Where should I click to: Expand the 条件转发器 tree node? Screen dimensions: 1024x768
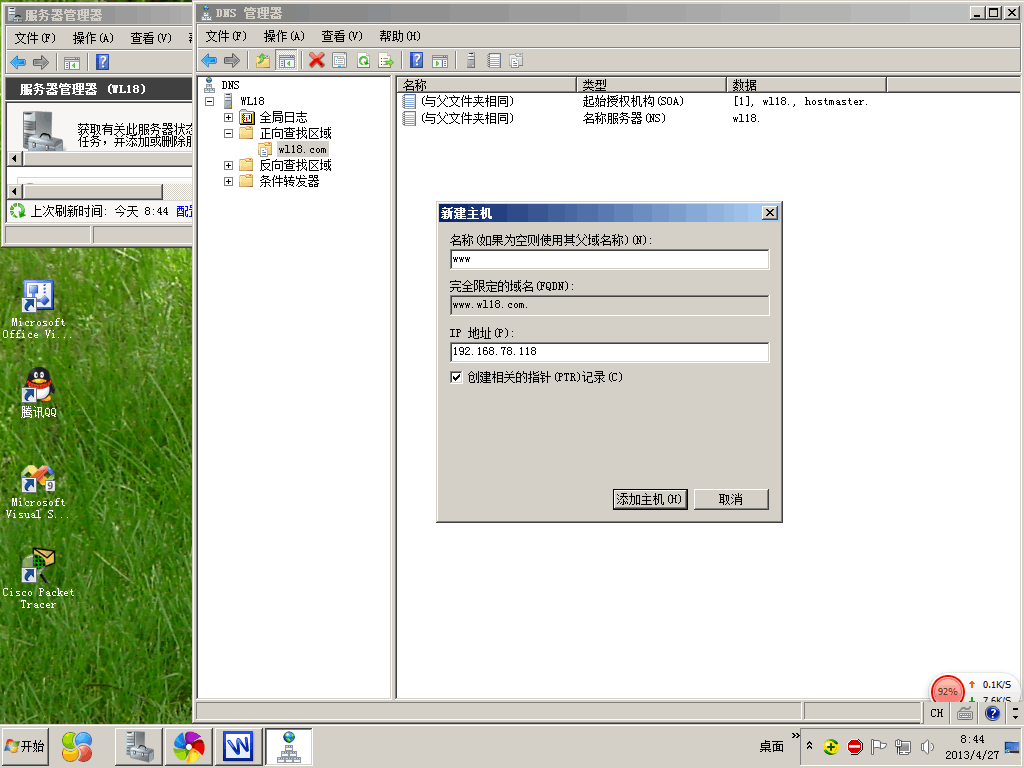228,181
